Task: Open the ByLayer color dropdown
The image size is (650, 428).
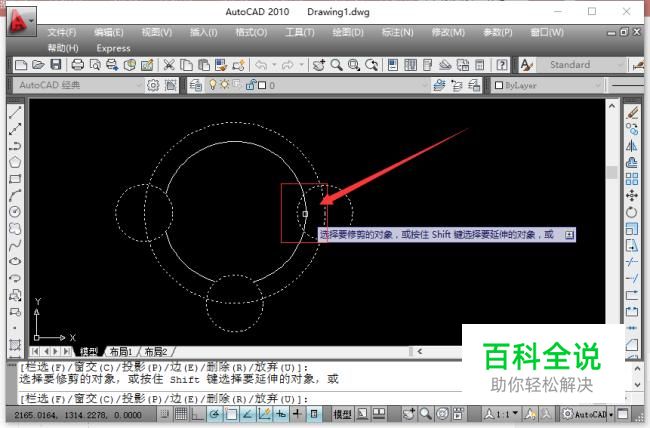Action: [x=547, y=85]
